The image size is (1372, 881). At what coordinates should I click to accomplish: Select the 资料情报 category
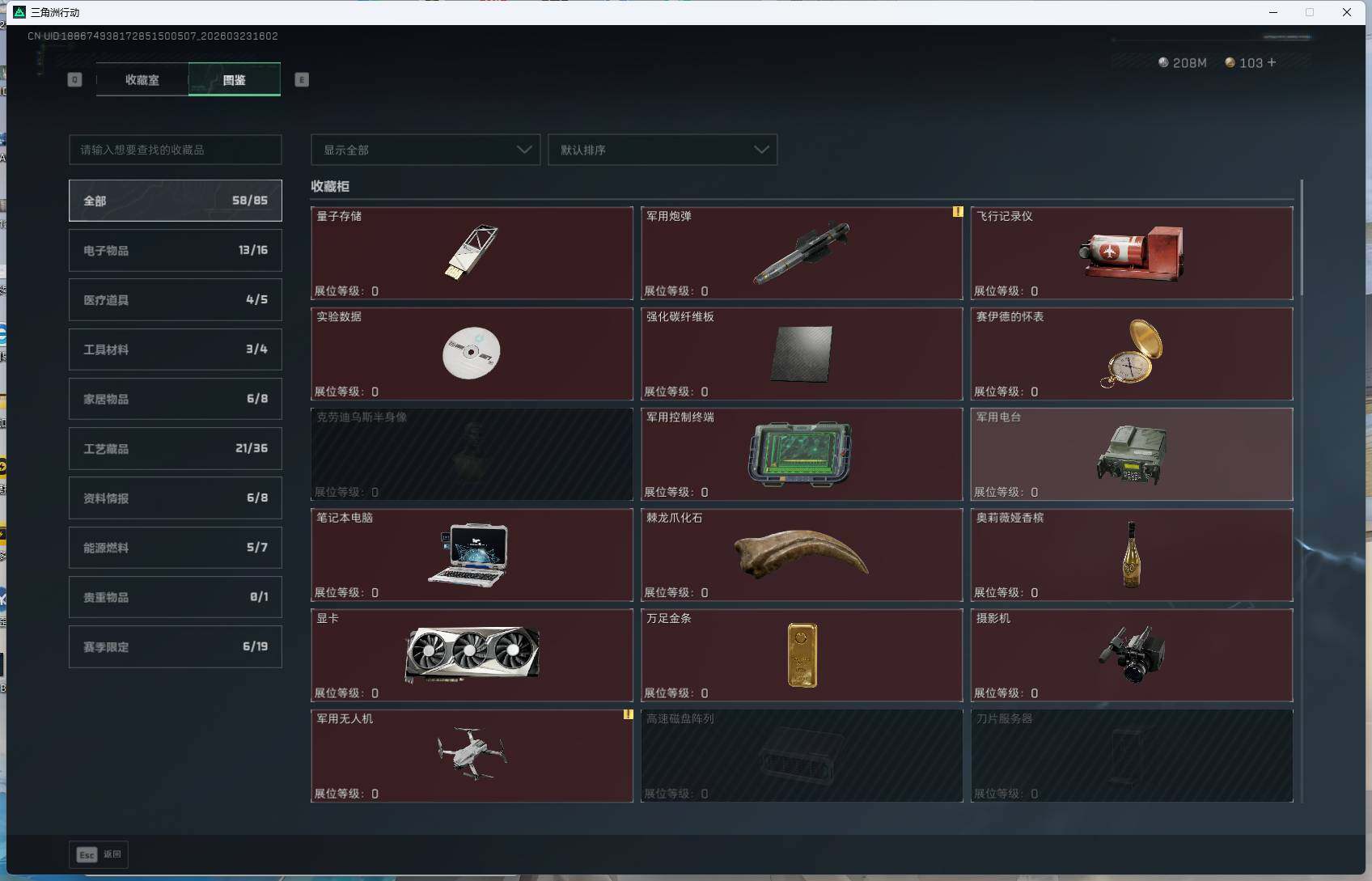point(176,498)
